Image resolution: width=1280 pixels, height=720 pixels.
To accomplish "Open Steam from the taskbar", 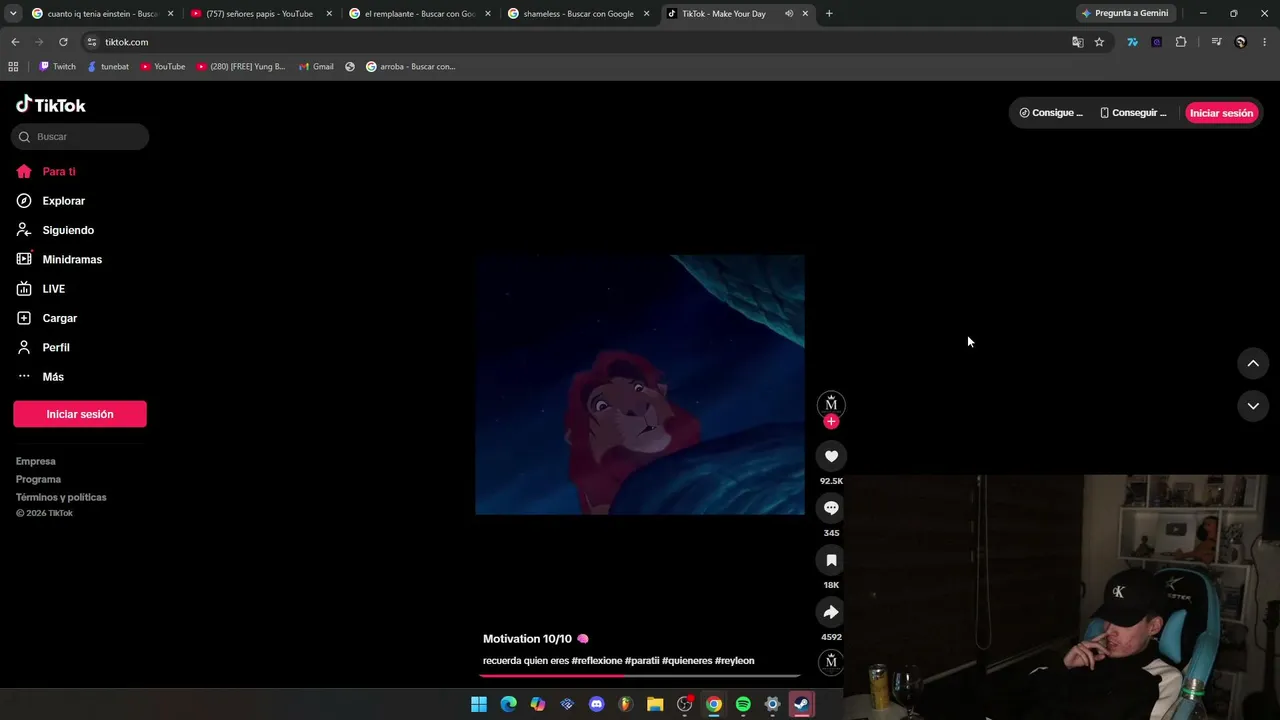I will pos(801,704).
